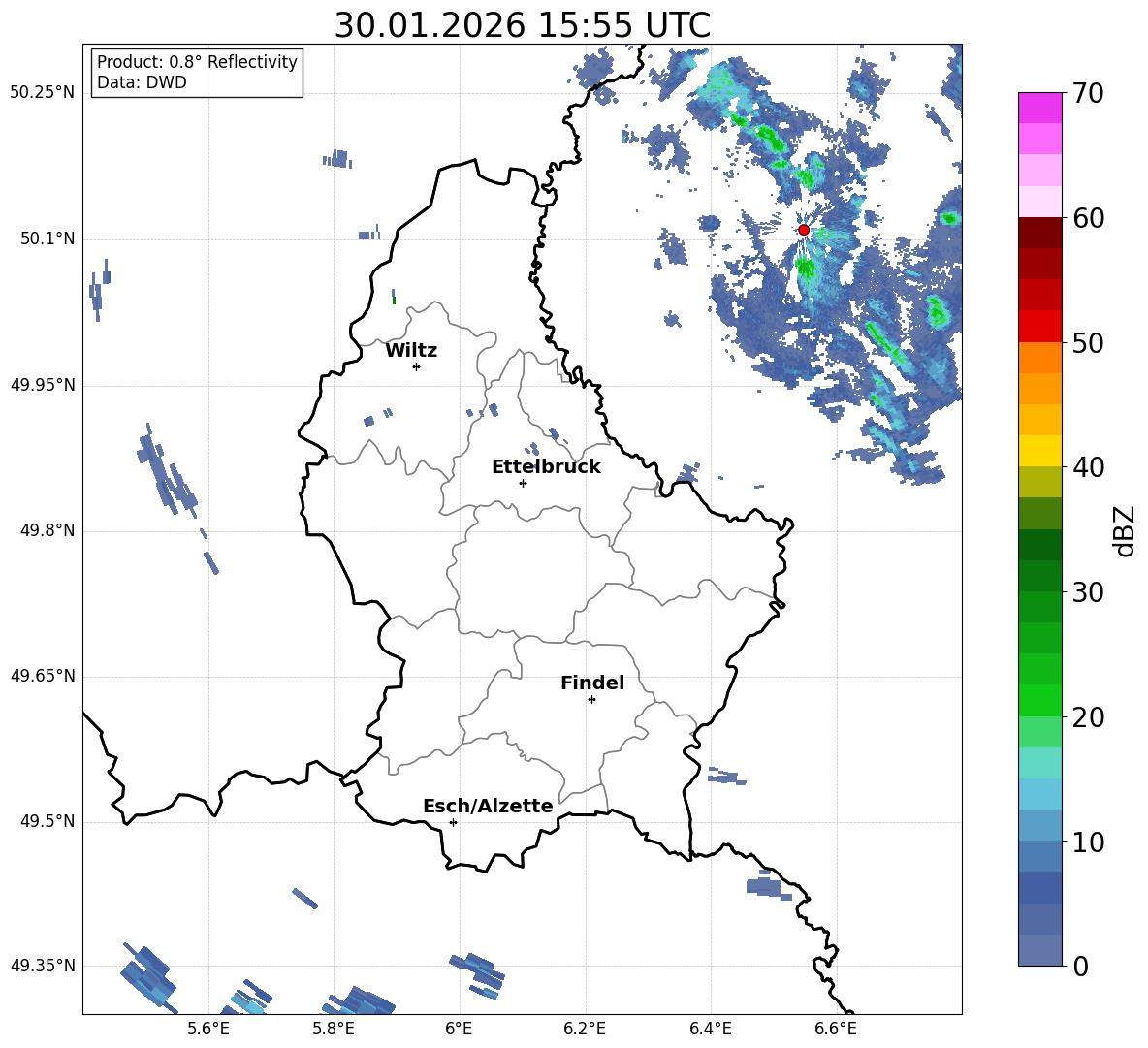Viewport: 1148px width, 1048px height.
Task: Click the 'Findel' city label
Action: coord(592,683)
